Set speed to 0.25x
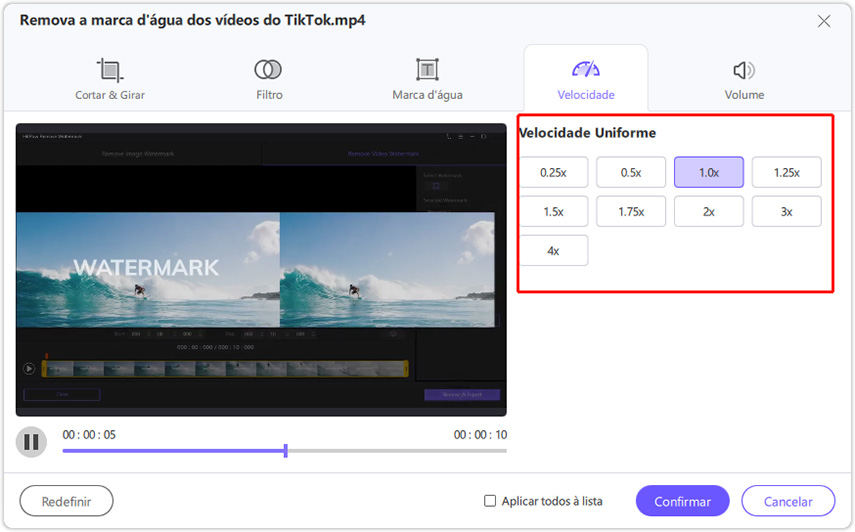855x532 pixels. [553, 172]
